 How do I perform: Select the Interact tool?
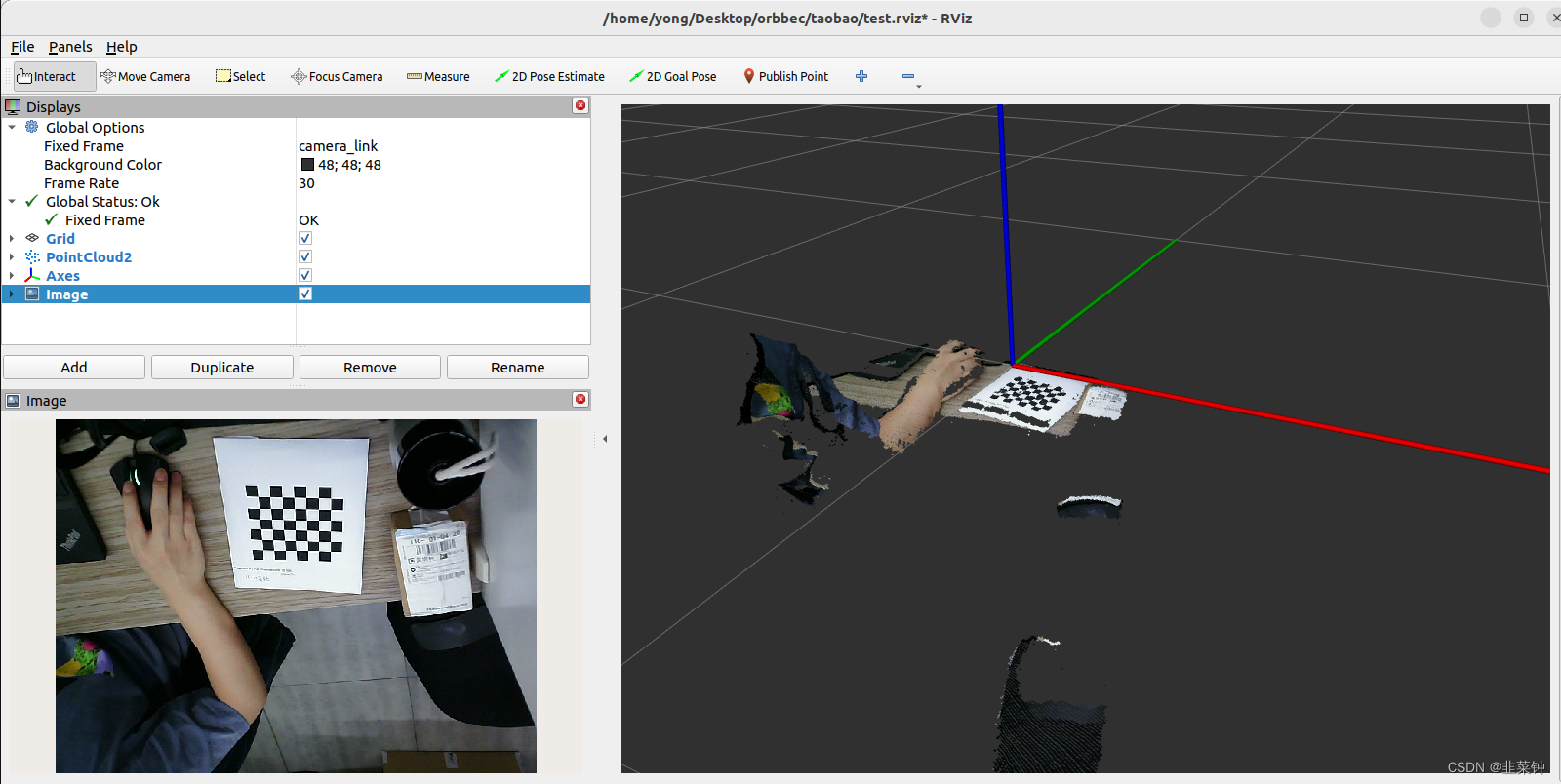[55, 76]
